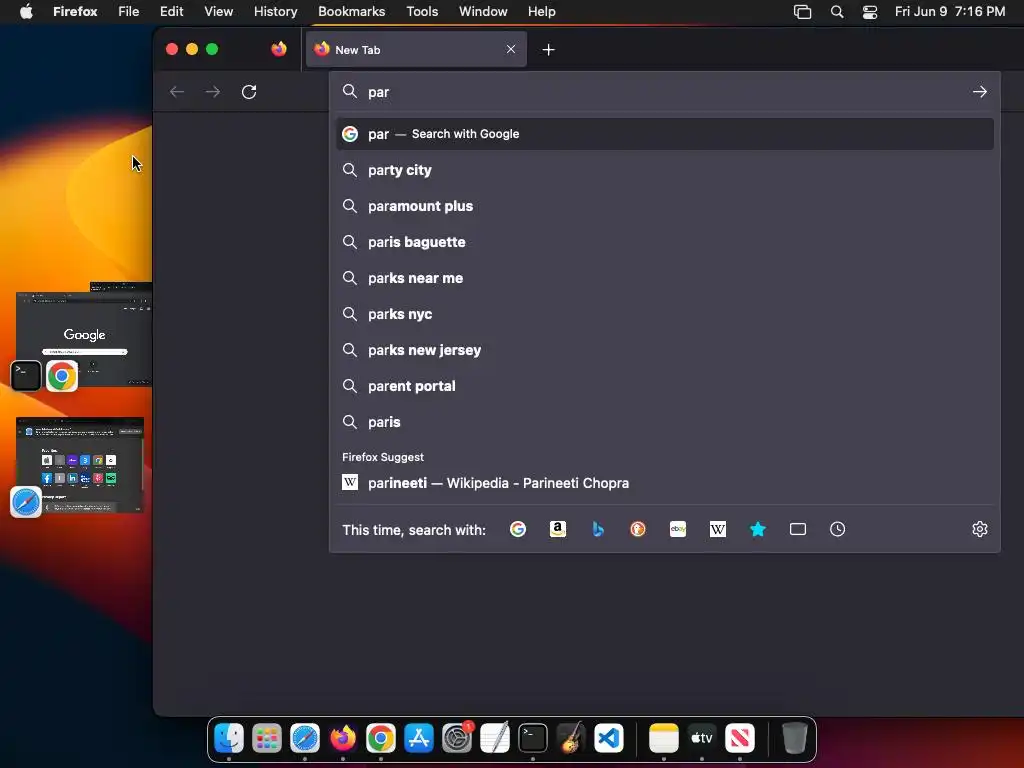Open the Firefox application menu
This screenshot has height=768, width=1024.
click(75, 12)
